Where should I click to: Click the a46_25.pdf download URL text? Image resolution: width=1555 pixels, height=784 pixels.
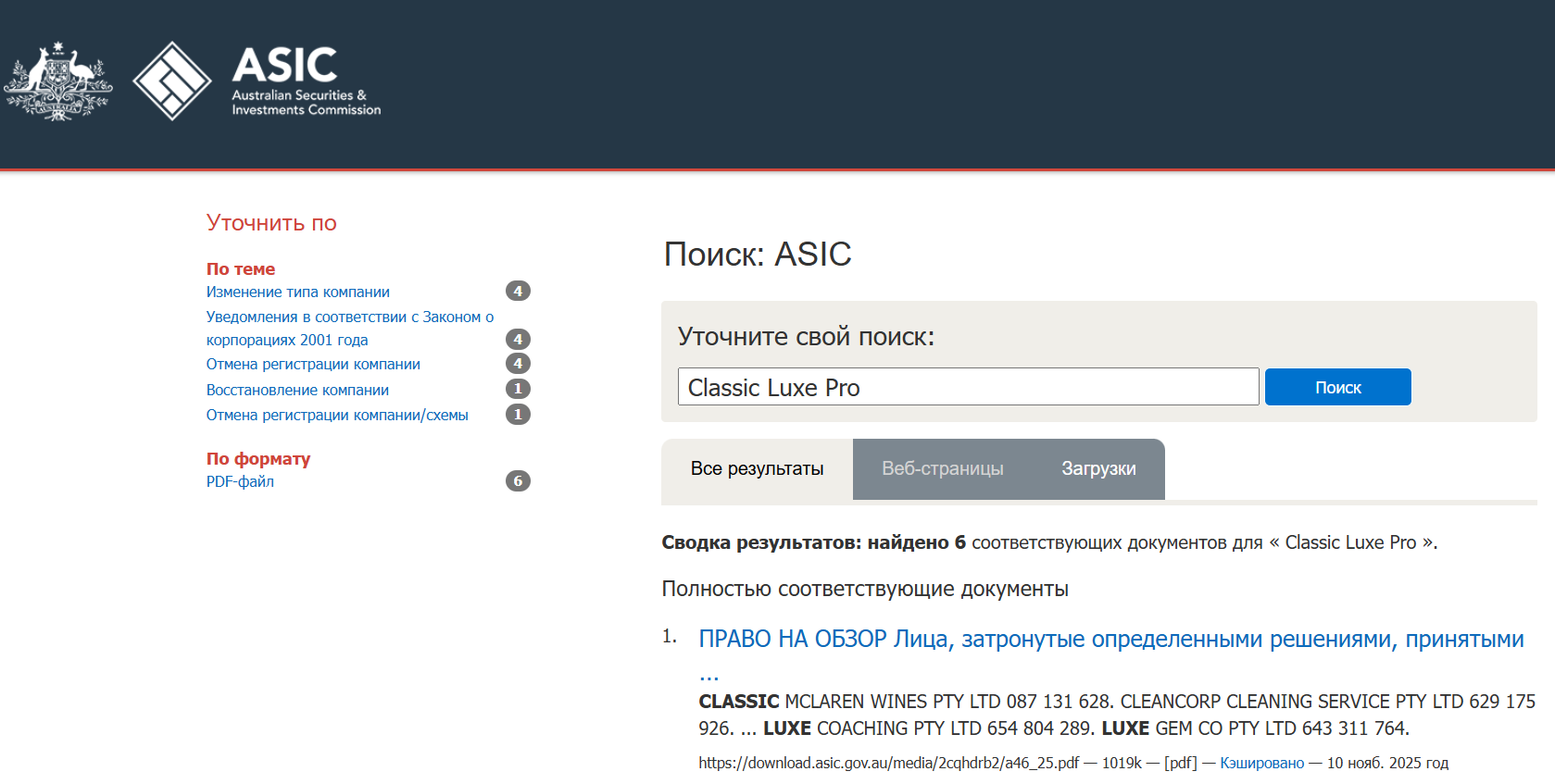(x=888, y=763)
